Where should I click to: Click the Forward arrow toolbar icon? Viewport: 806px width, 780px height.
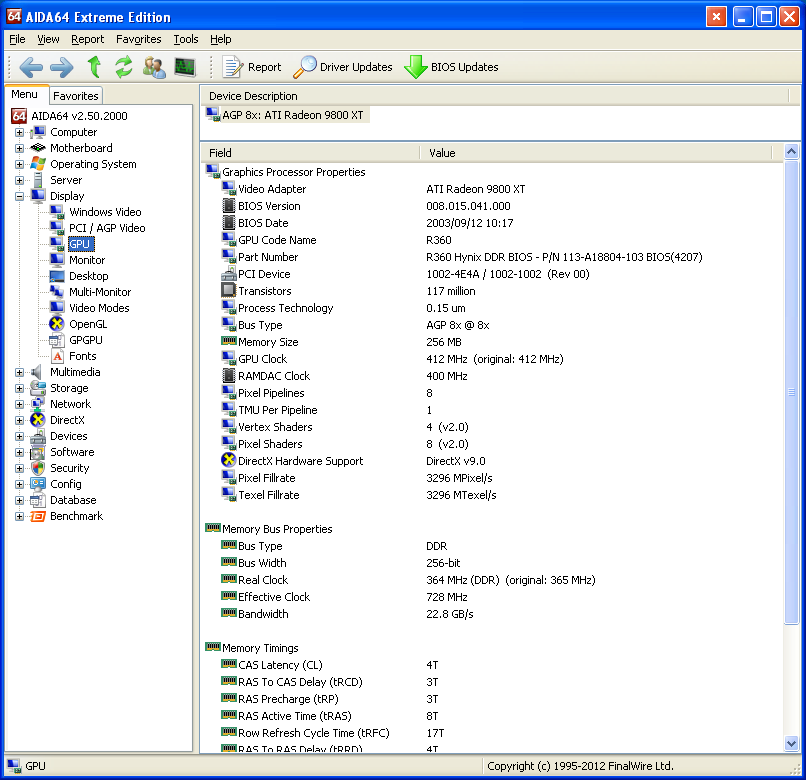click(x=62, y=67)
